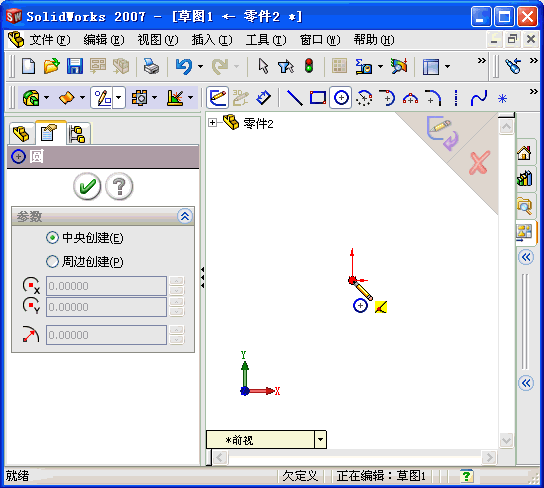The image size is (544, 488).
Task: Select the Line sketch tool
Action: [295, 97]
